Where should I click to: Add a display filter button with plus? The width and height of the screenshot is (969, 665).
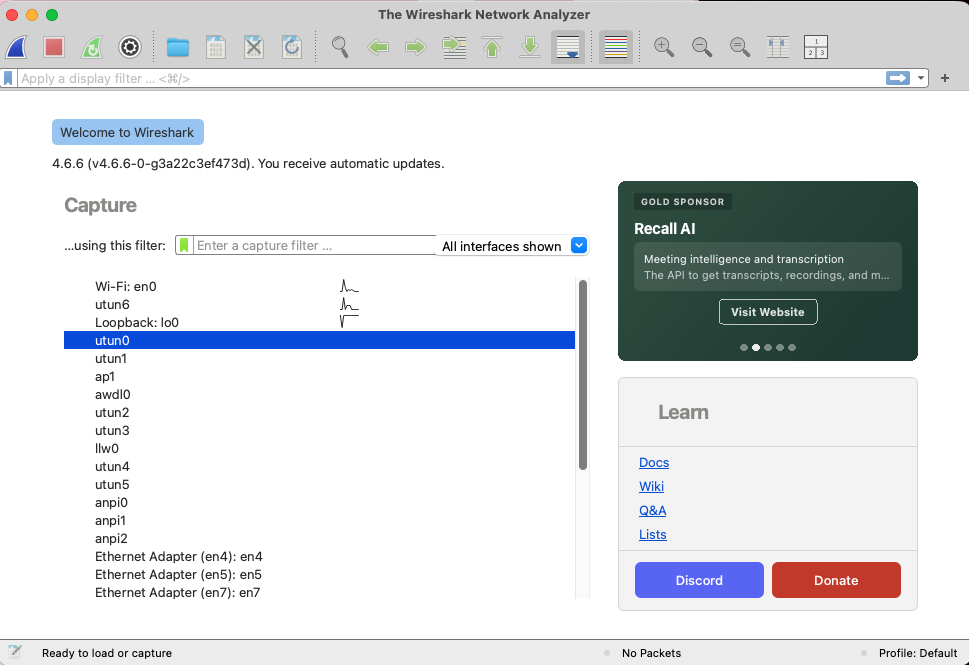coord(945,78)
